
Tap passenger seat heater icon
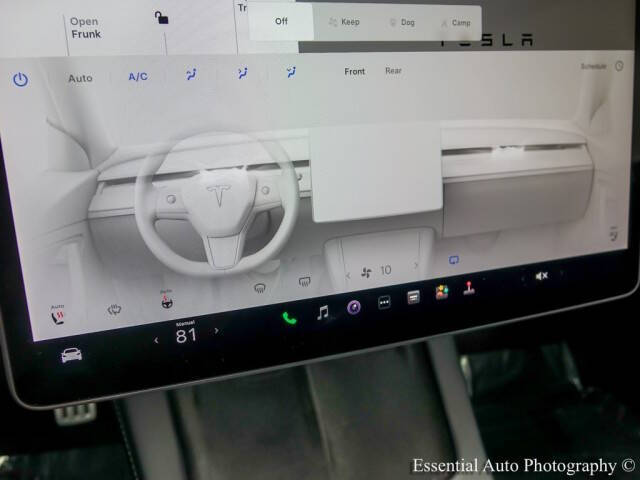click(x=614, y=233)
